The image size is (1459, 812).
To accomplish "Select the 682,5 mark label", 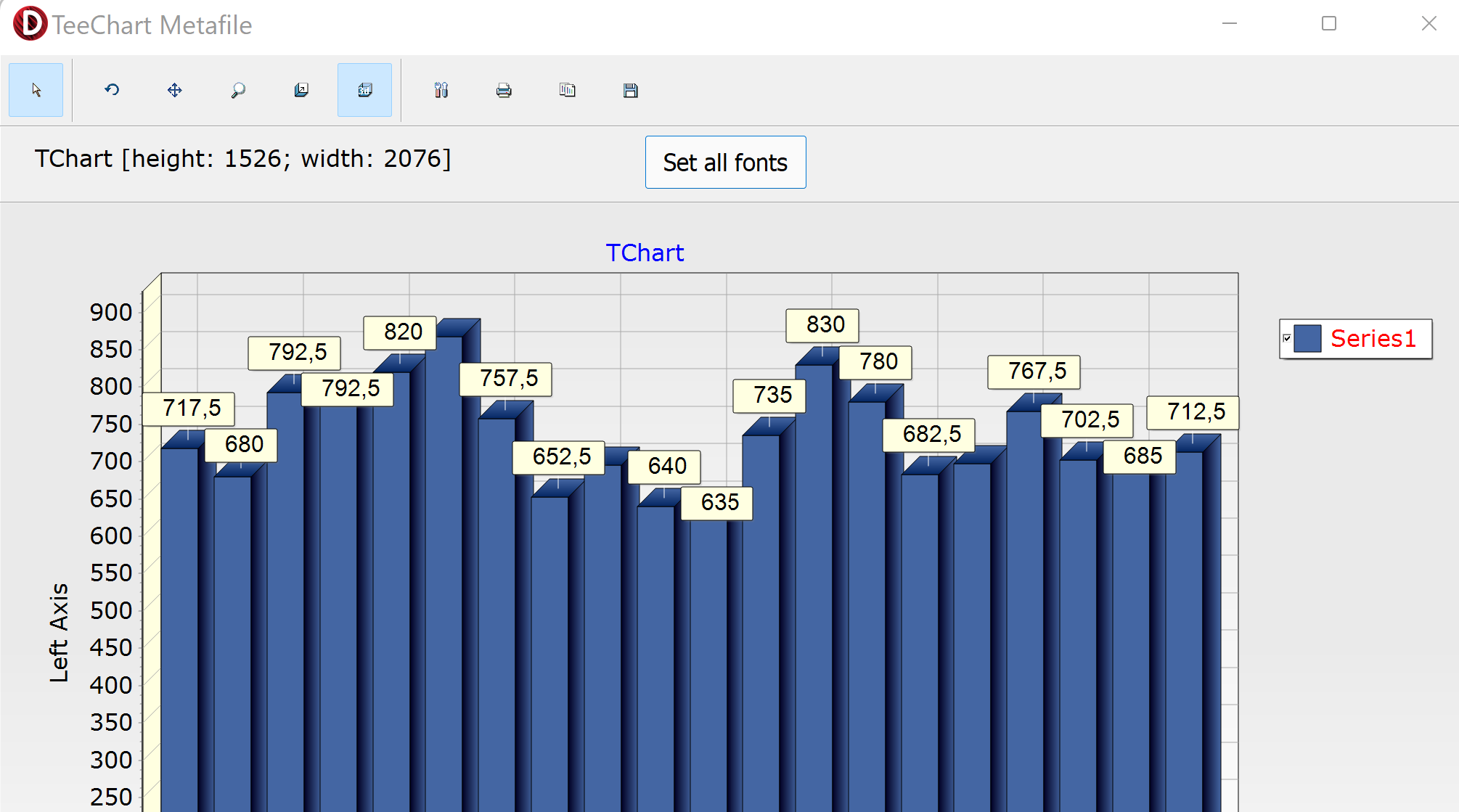I will click(x=929, y=435).
